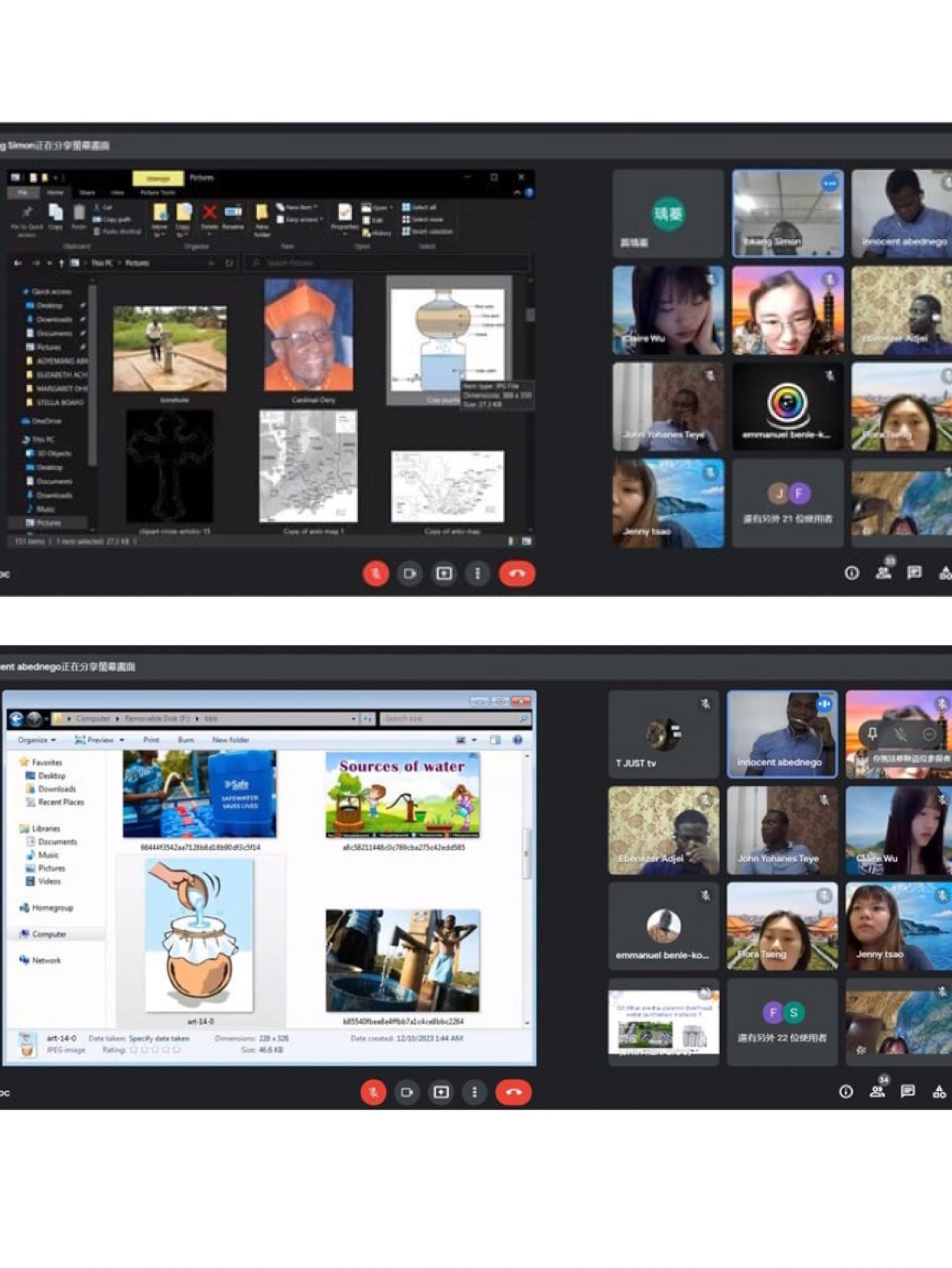Click Search Pictures field in dark Explorer

coord(387,262)
